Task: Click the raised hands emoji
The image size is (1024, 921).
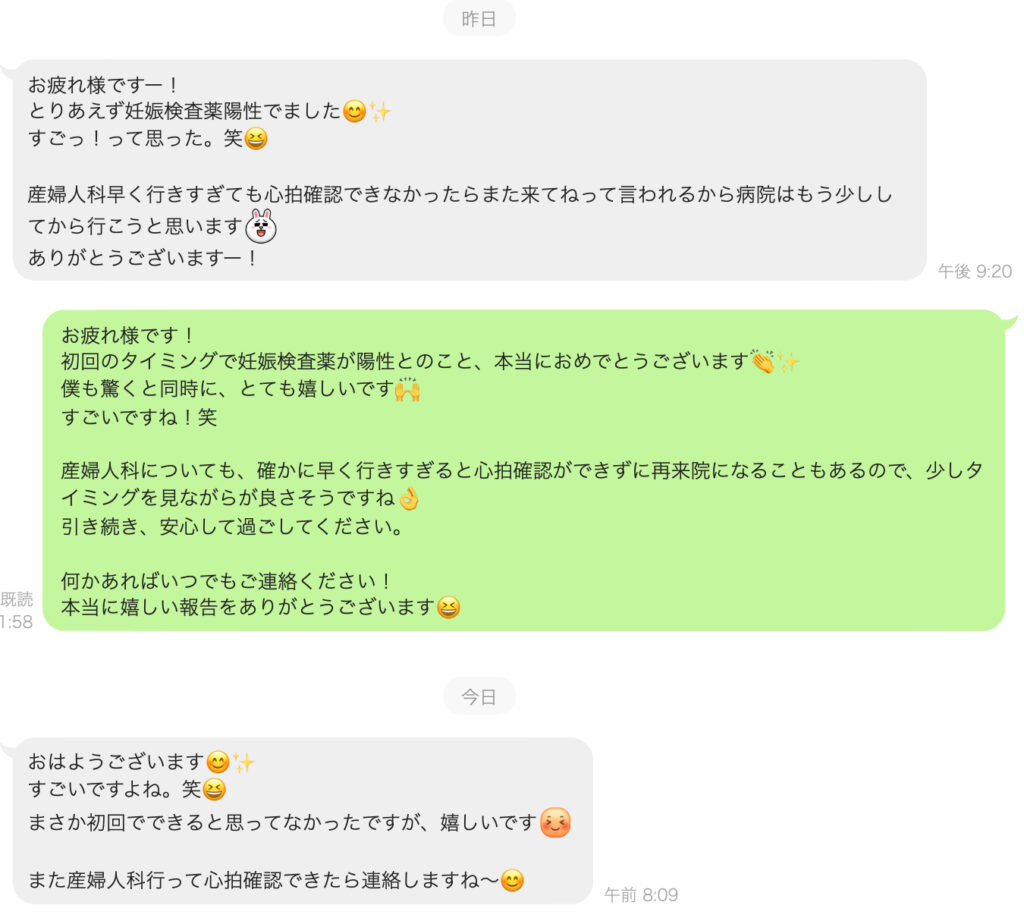Action: tap(408, 389)
